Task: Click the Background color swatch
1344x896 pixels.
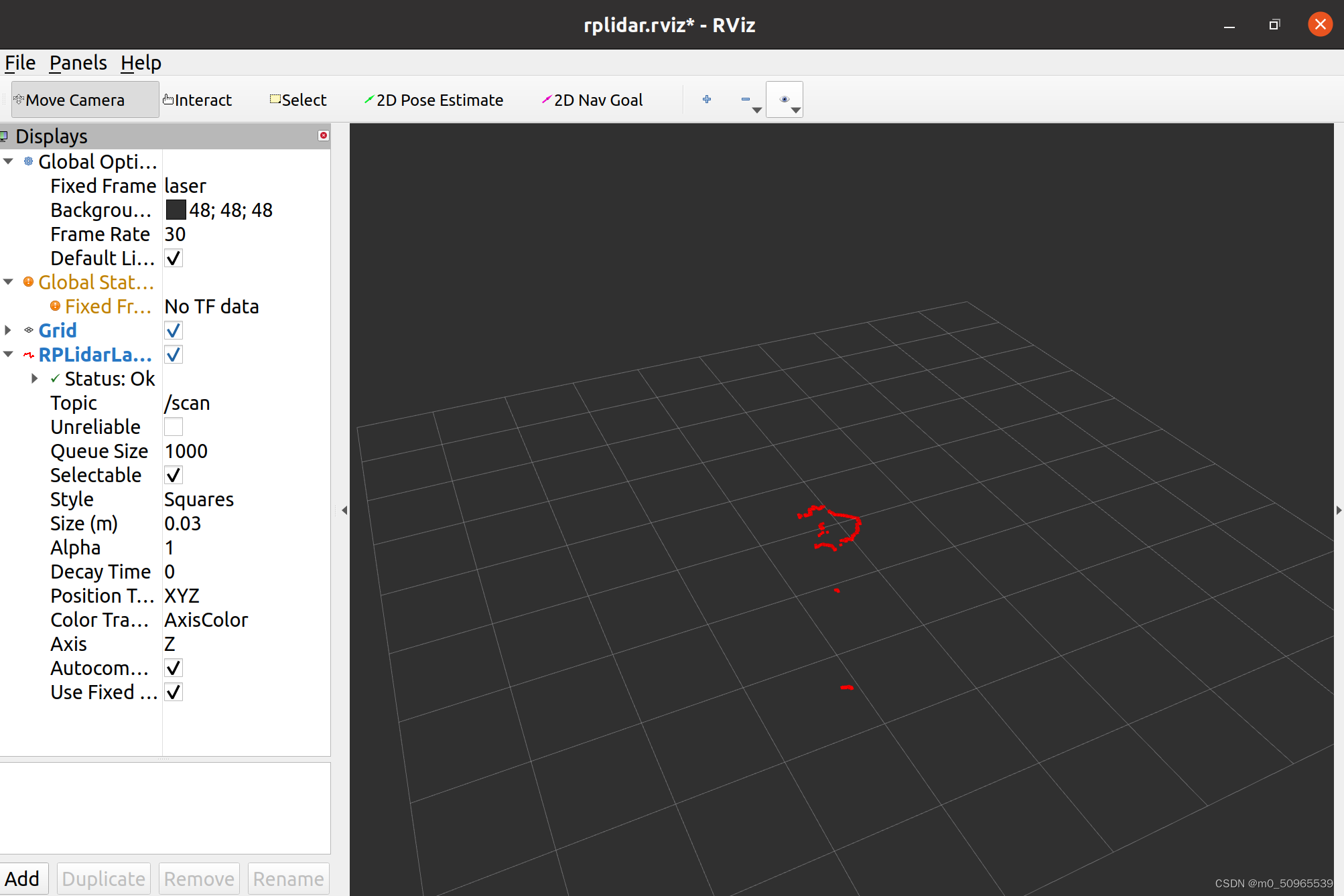Action: point(176,210)
